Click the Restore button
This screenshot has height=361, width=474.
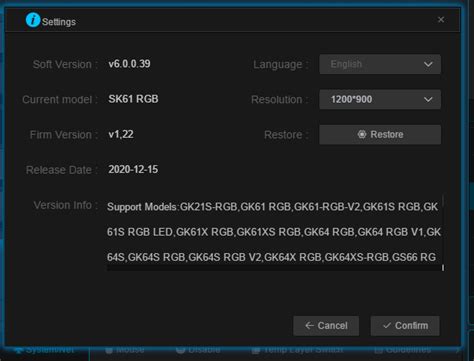click(x=380, y=135)
